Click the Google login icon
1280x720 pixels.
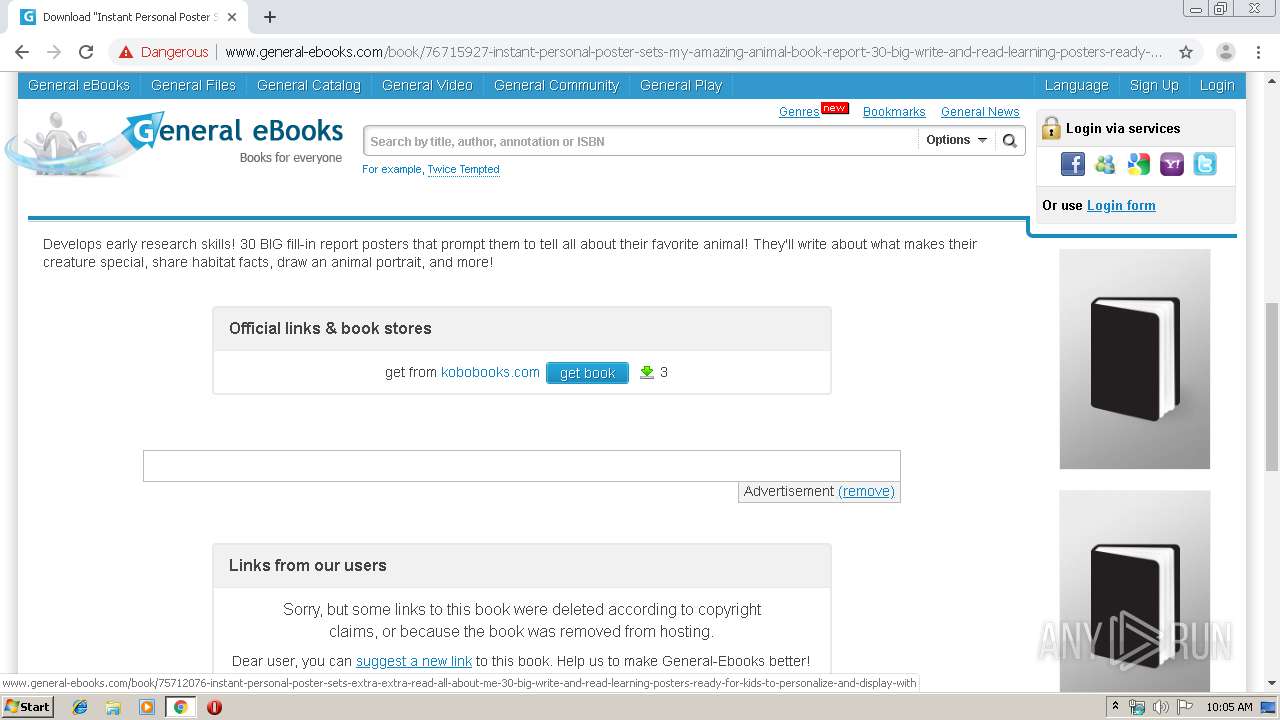pos(1138,165)
